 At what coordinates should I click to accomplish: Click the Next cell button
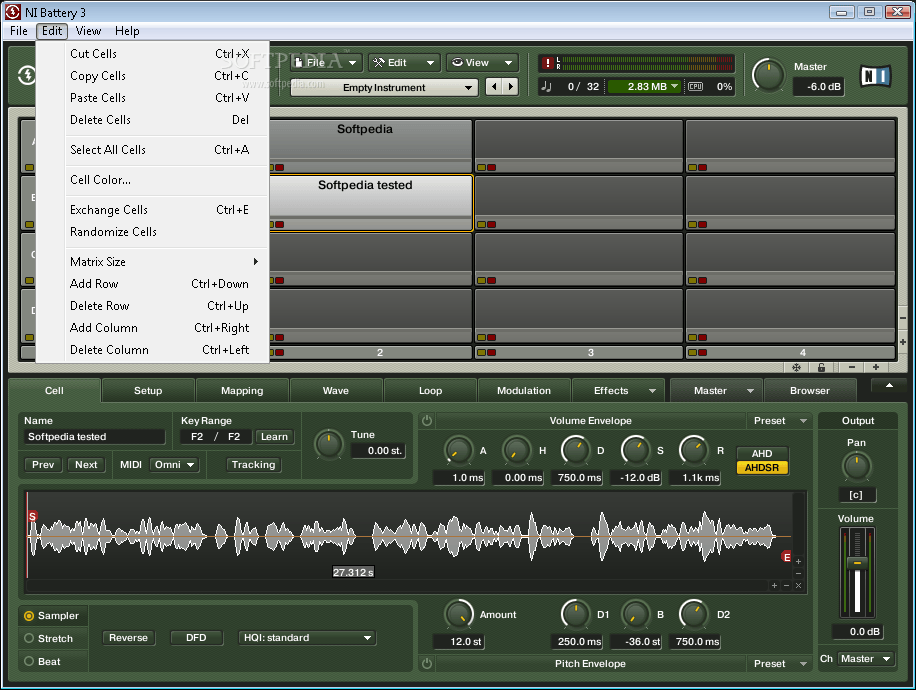point(86,464)
